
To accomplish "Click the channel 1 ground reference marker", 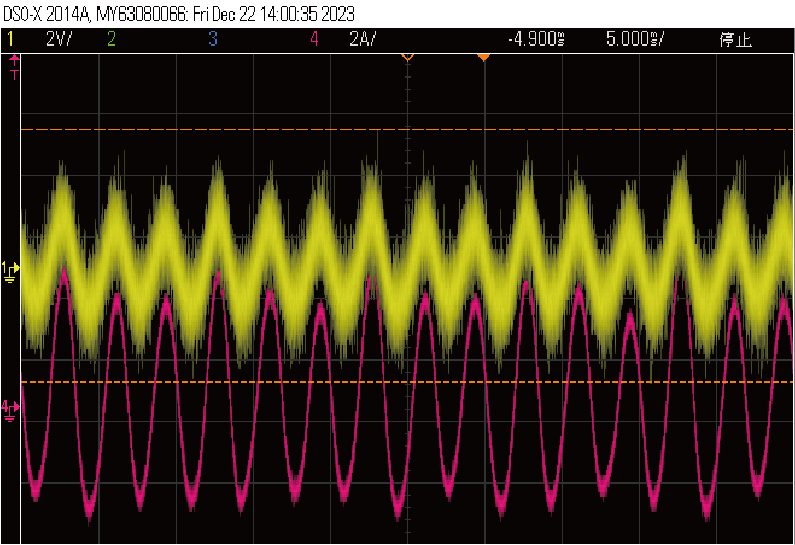I will pyautogui.click(x=9, y=269).
